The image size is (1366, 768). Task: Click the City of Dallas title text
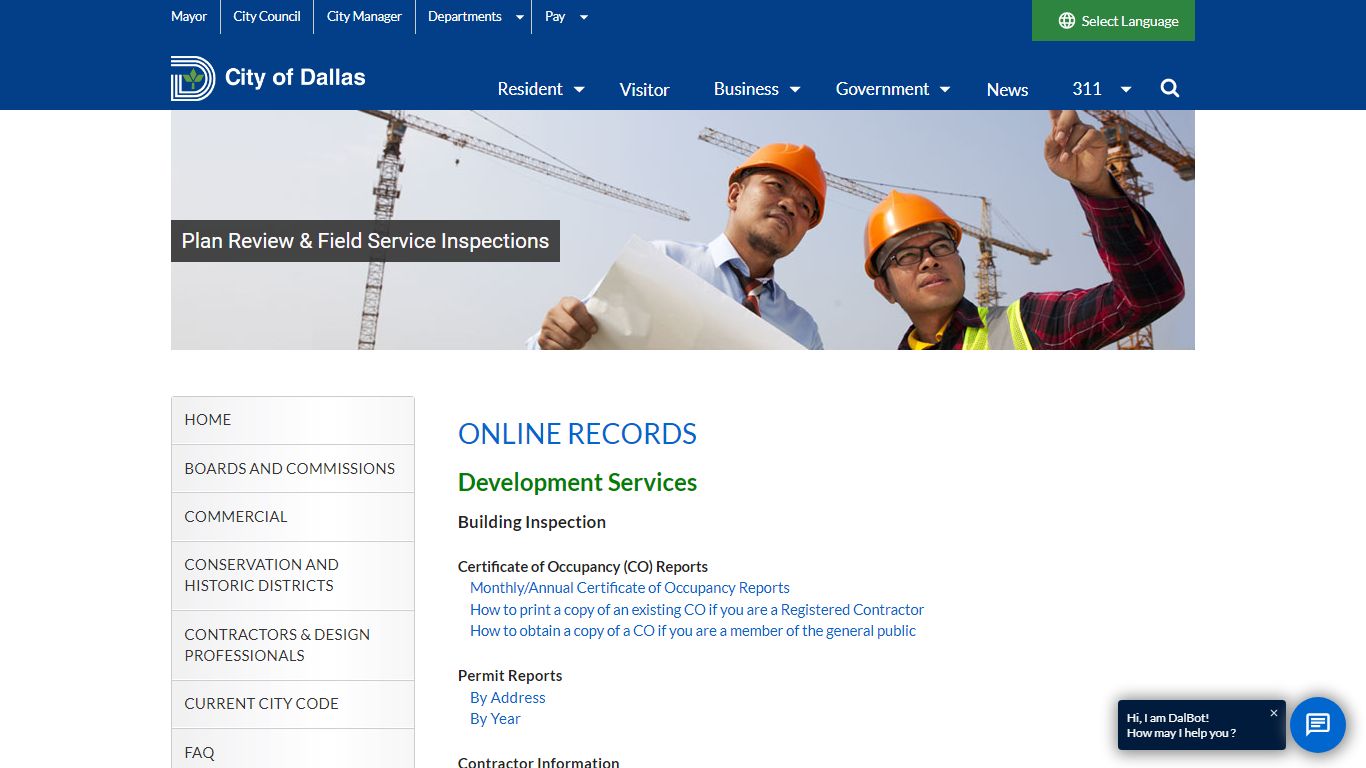click(x=295, y=77)
